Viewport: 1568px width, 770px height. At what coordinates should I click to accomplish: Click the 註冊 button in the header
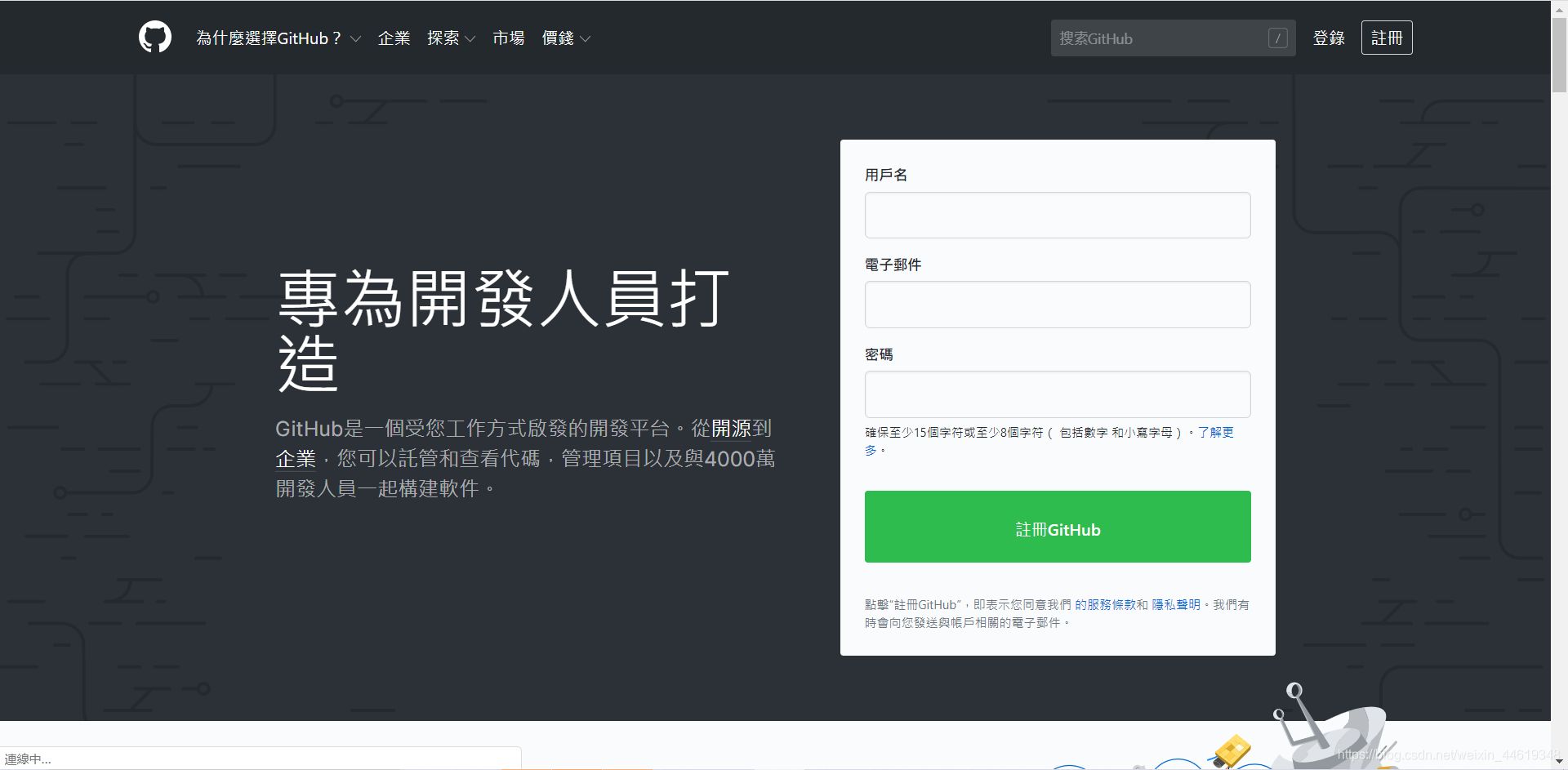click(x=1386, y=38)
